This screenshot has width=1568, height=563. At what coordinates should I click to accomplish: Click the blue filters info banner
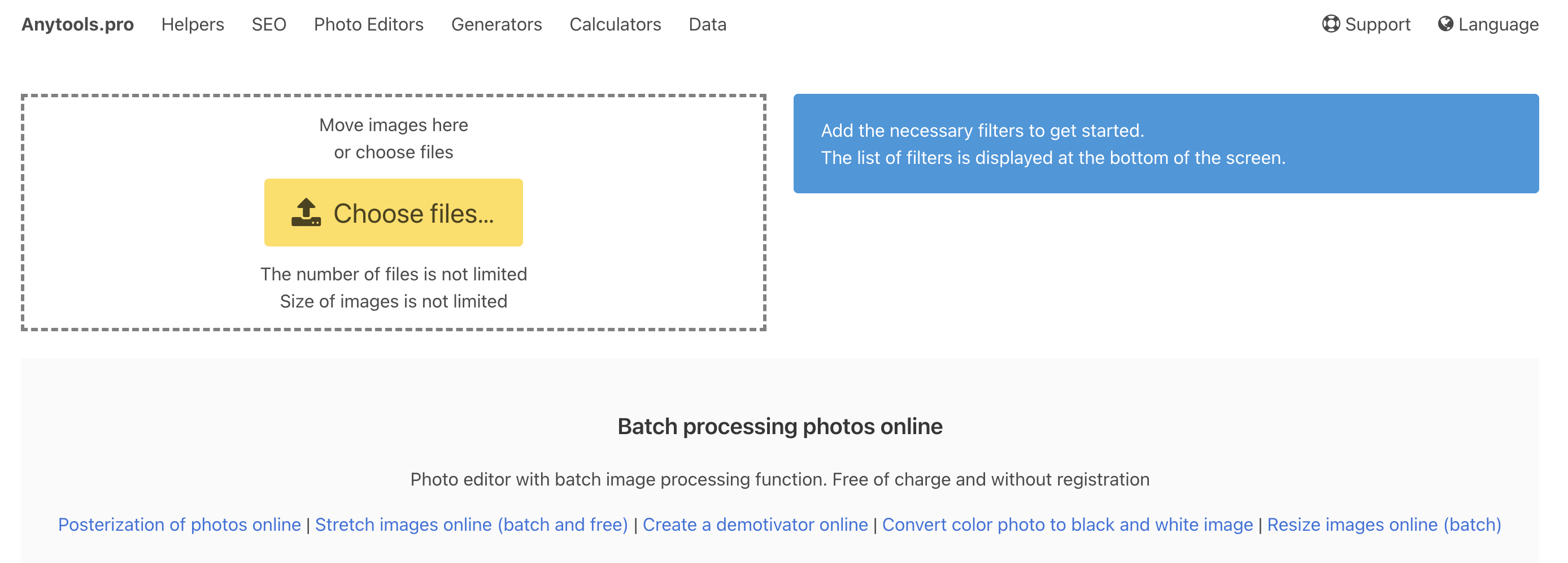tap(1165, 144)
